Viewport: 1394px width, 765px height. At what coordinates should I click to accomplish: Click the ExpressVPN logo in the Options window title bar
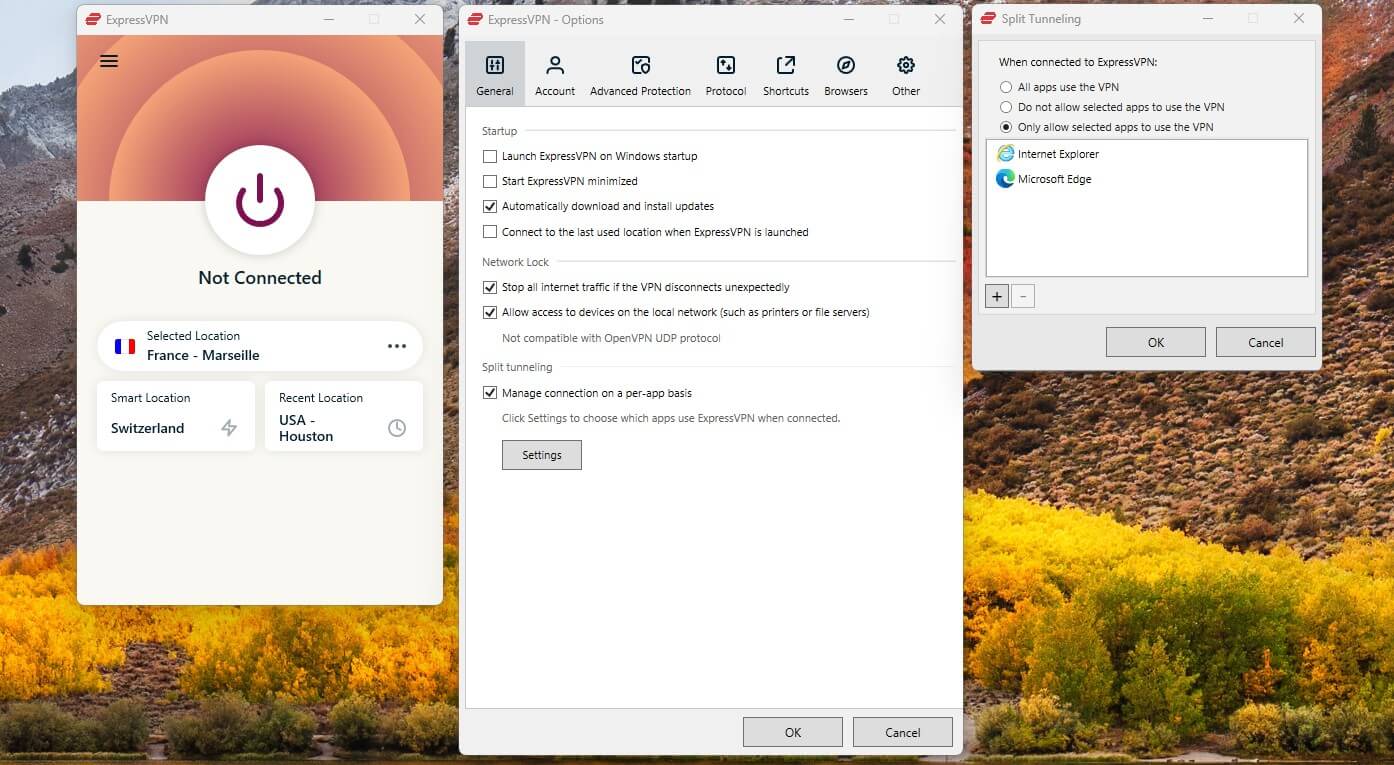click(475, 19)
